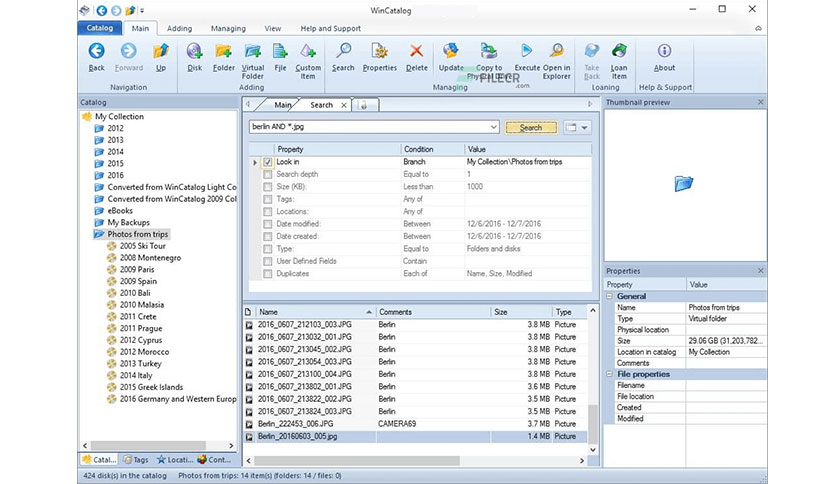836x484 pixels.
Task: Click the About info icon
Action: 664,51
